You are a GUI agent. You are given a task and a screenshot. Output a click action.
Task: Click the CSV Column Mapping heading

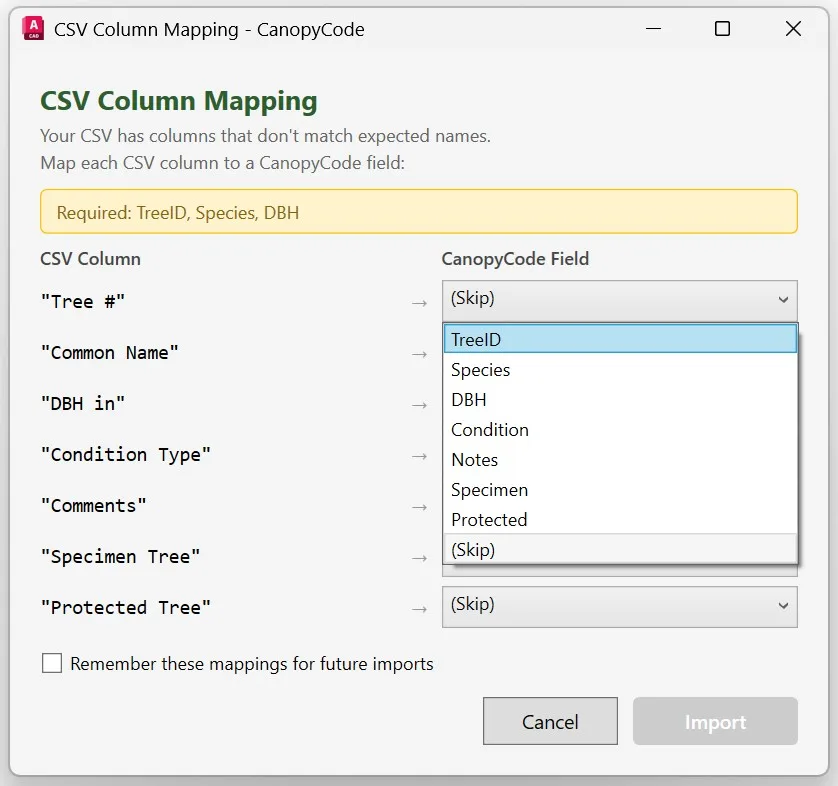[x=179, y=101]
